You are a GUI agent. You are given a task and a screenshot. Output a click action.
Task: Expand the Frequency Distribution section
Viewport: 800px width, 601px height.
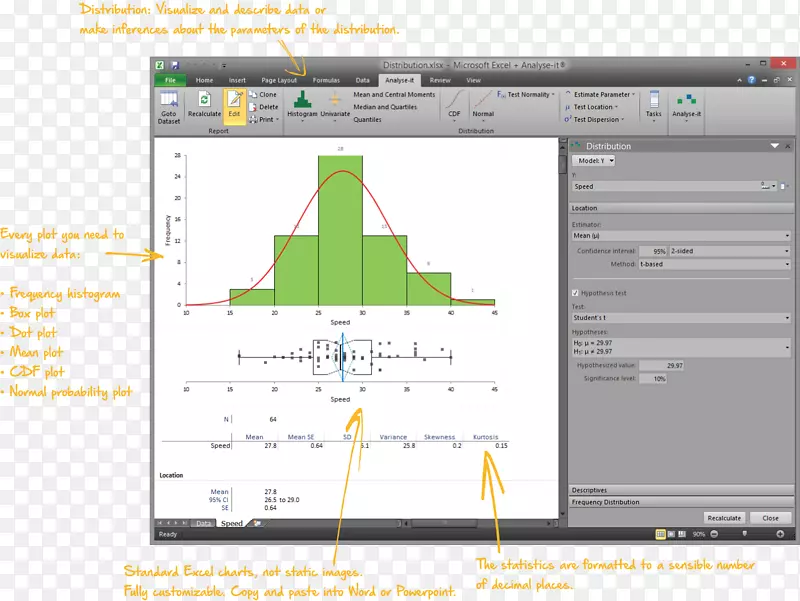pyautogui.click(x=680, y=502)
